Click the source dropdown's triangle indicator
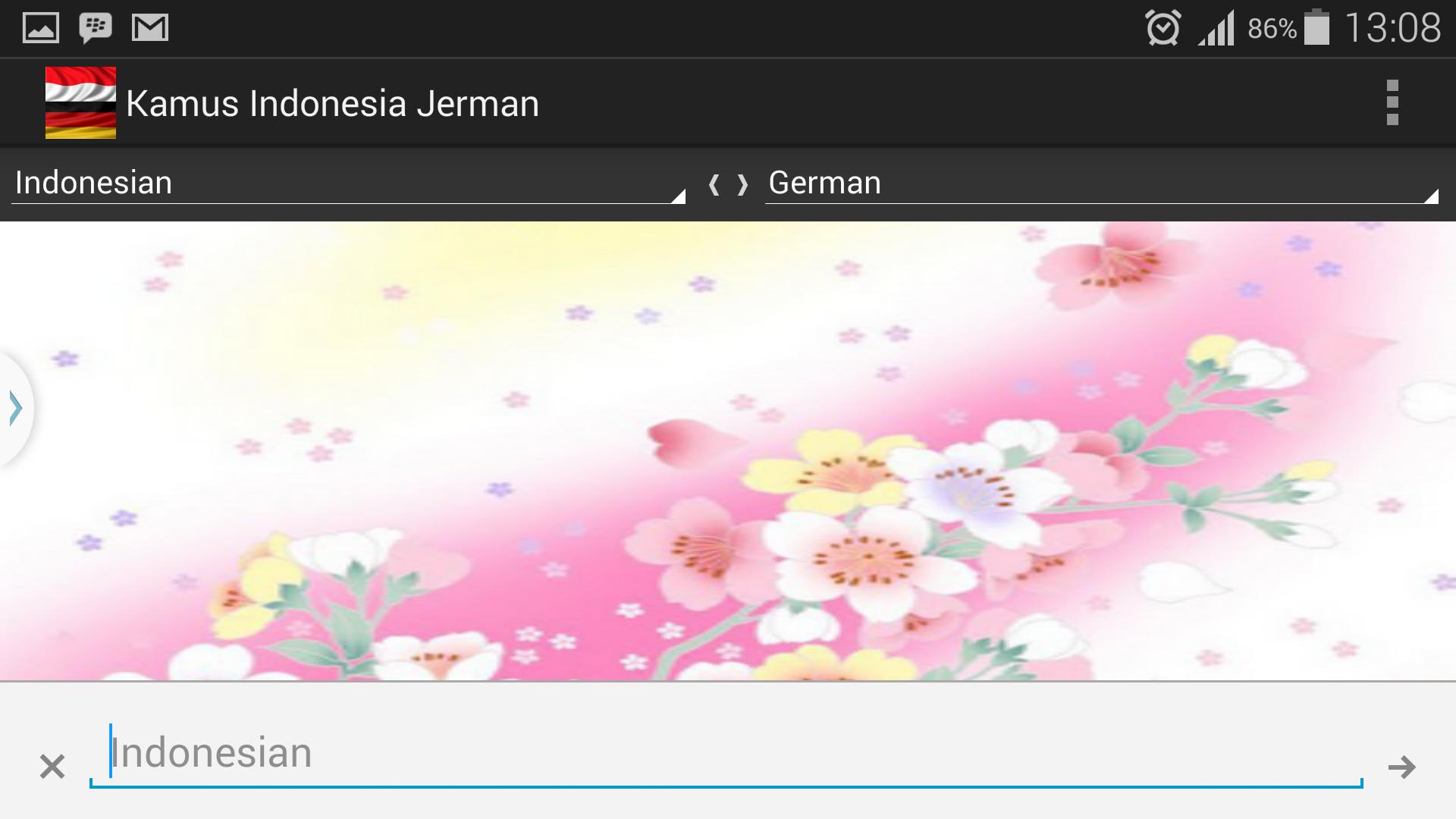 pyautogui.click(x=678, y=196)
